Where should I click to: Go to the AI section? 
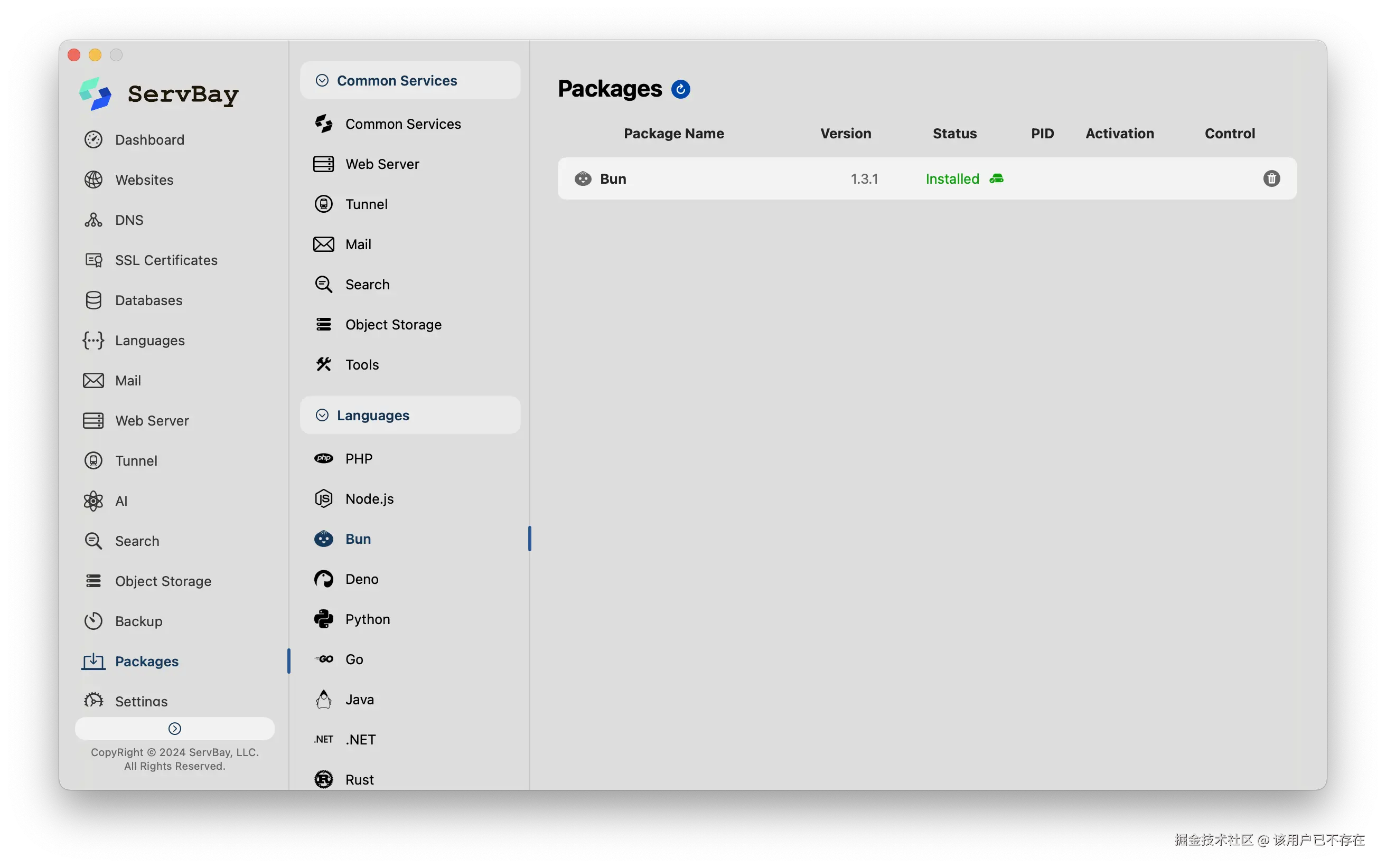pyautogui.click(x=121, y=501)
